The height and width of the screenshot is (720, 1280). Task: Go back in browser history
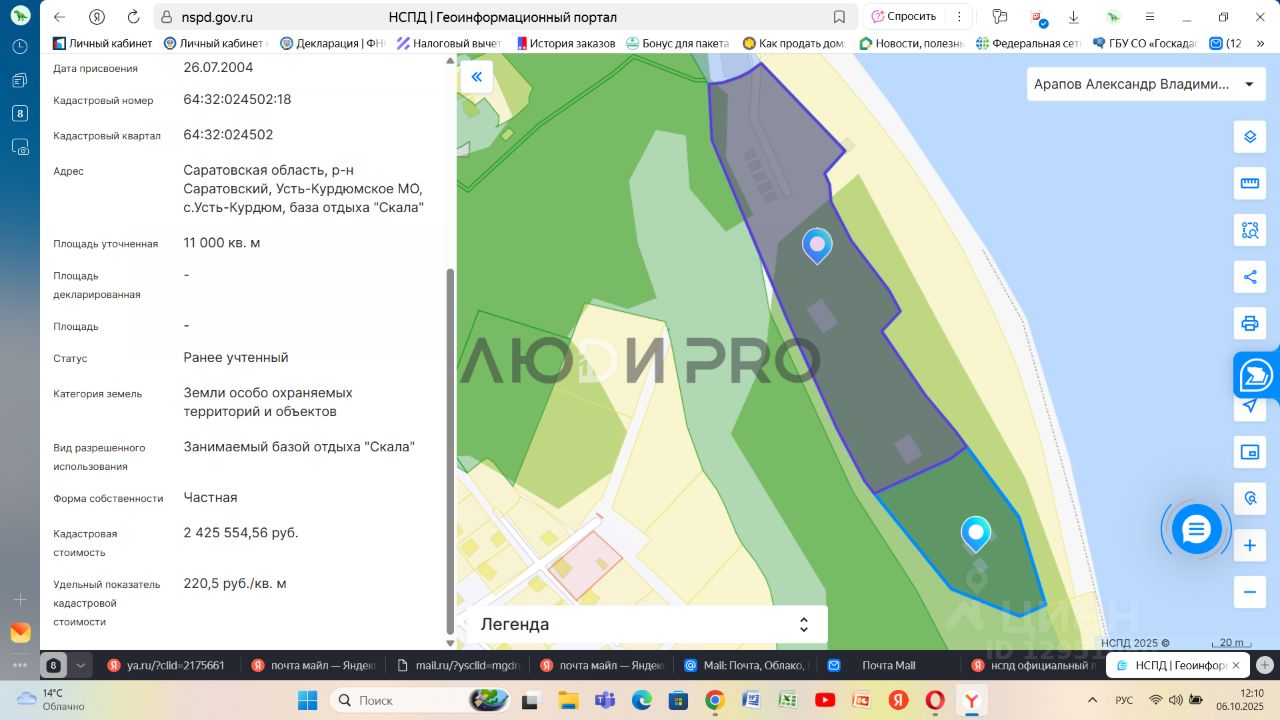tap(59, 17)
